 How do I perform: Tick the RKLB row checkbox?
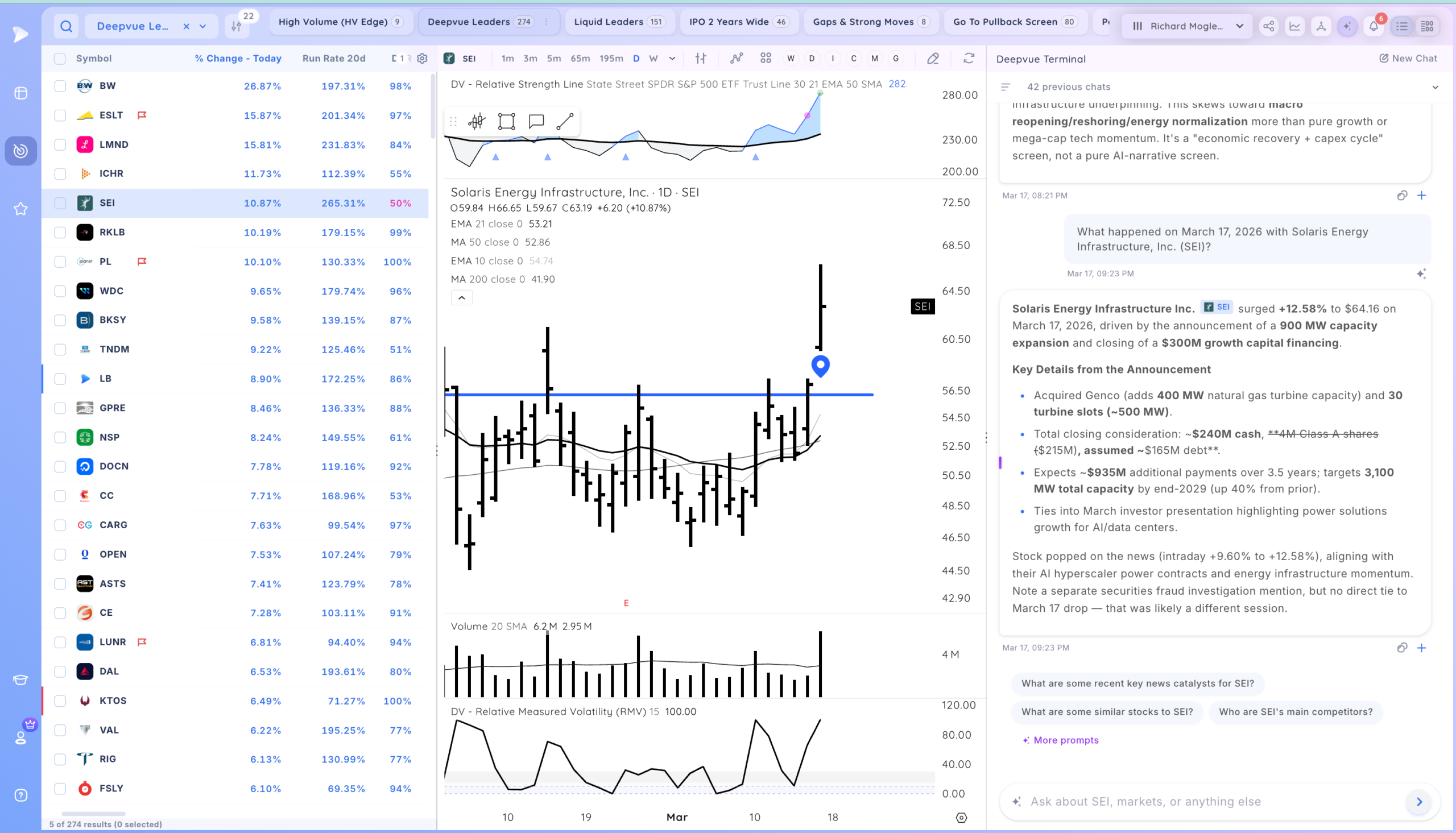pyautogui.click(x=60, y=233)
